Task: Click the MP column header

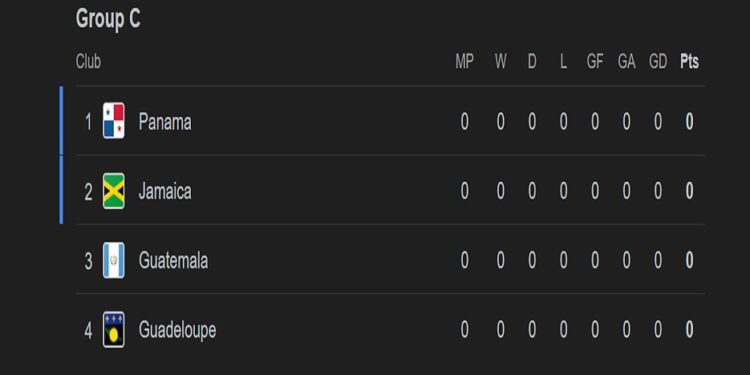Action: click(x=464, y=62)
